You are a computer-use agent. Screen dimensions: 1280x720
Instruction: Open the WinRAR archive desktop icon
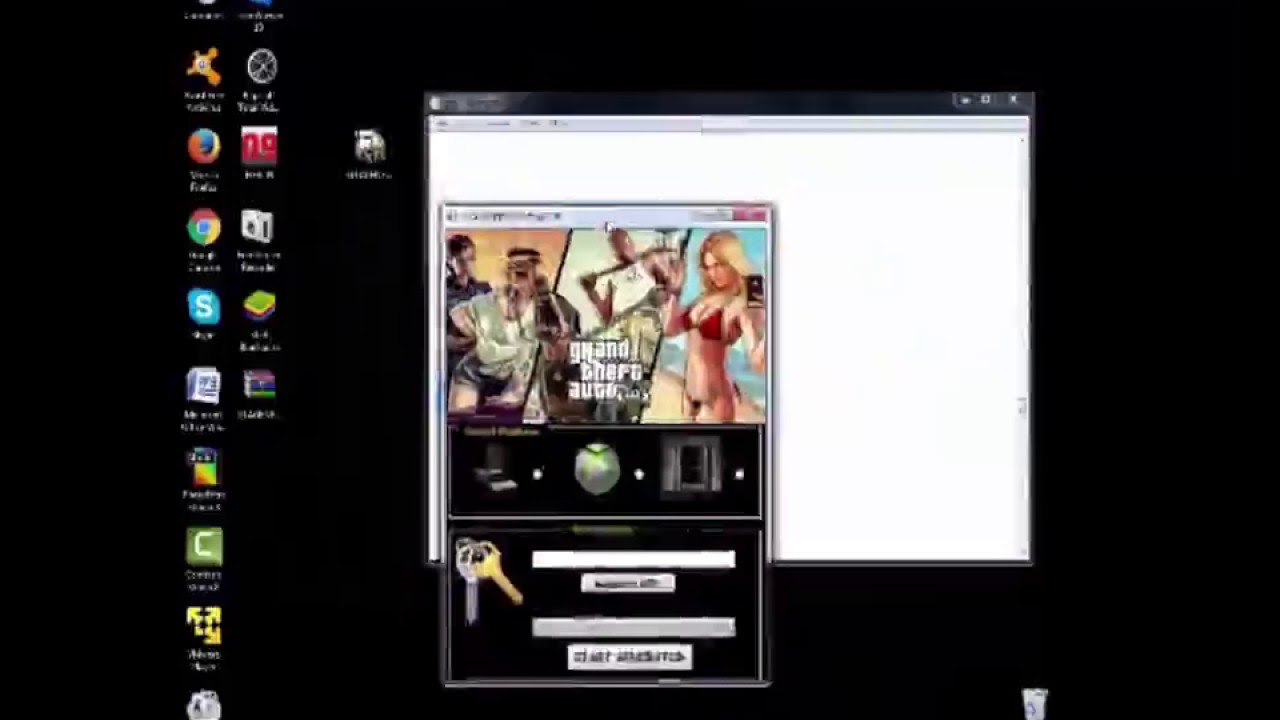pos(259,385)
